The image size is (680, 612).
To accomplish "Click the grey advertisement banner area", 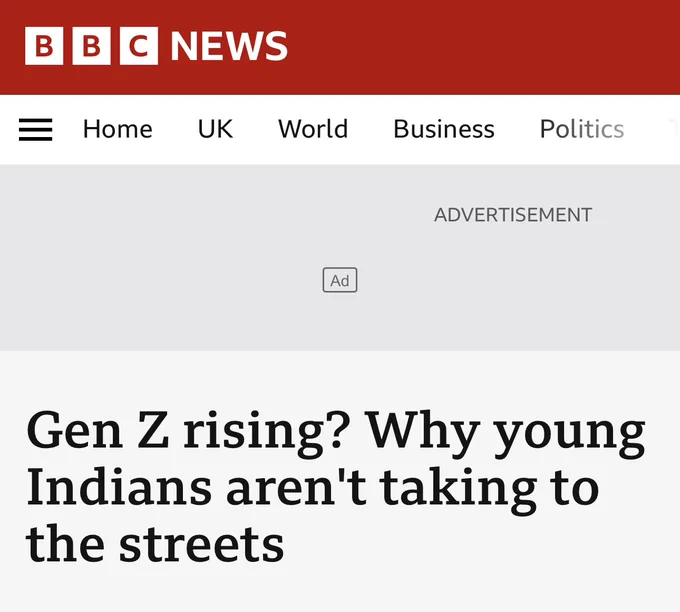I will [340, 258].
